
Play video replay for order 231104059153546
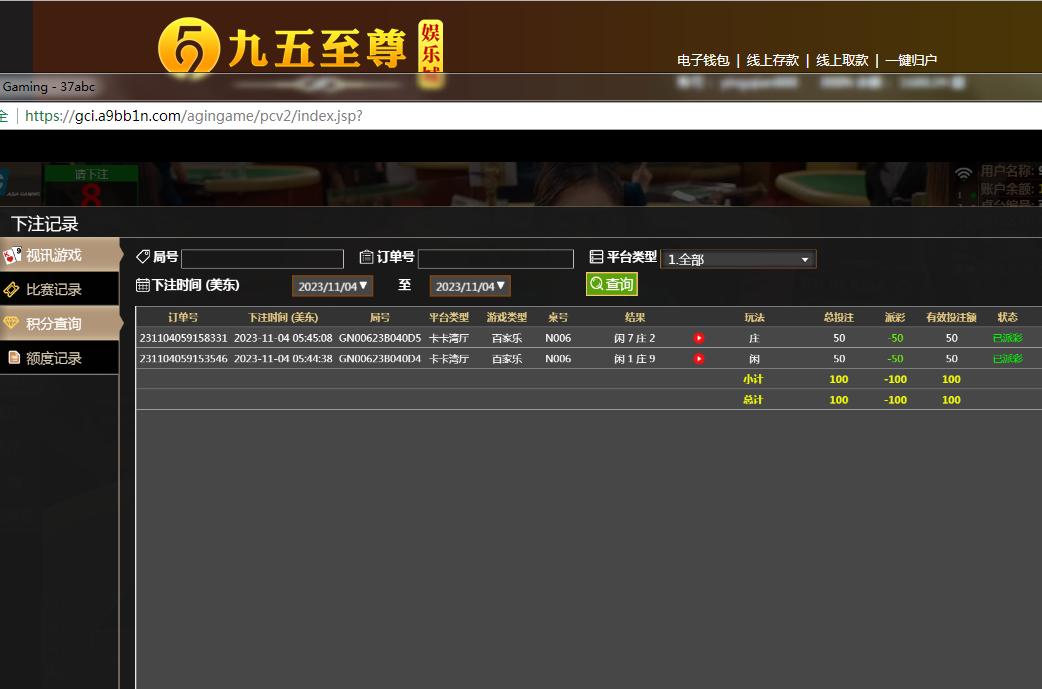pos(698,359)
